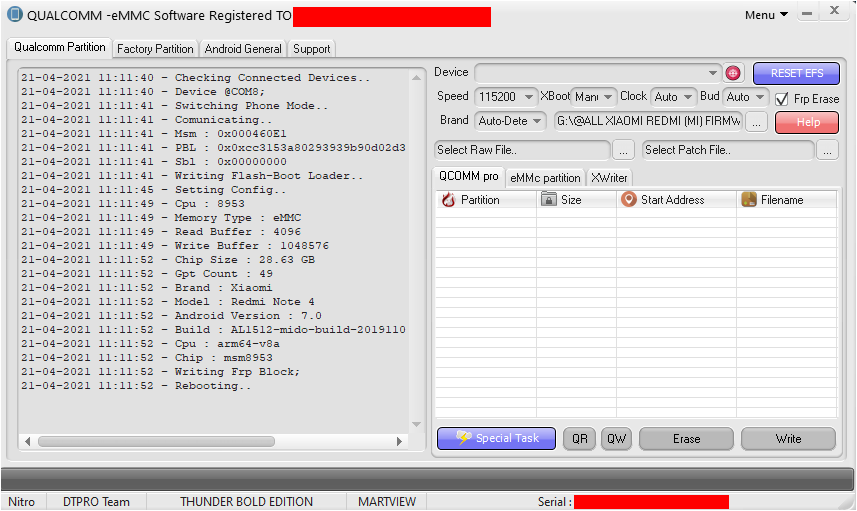Screen dimensions: 857x511
Task: Open the Brand Auto-Dete dropdown
Action: coord(509,121)
